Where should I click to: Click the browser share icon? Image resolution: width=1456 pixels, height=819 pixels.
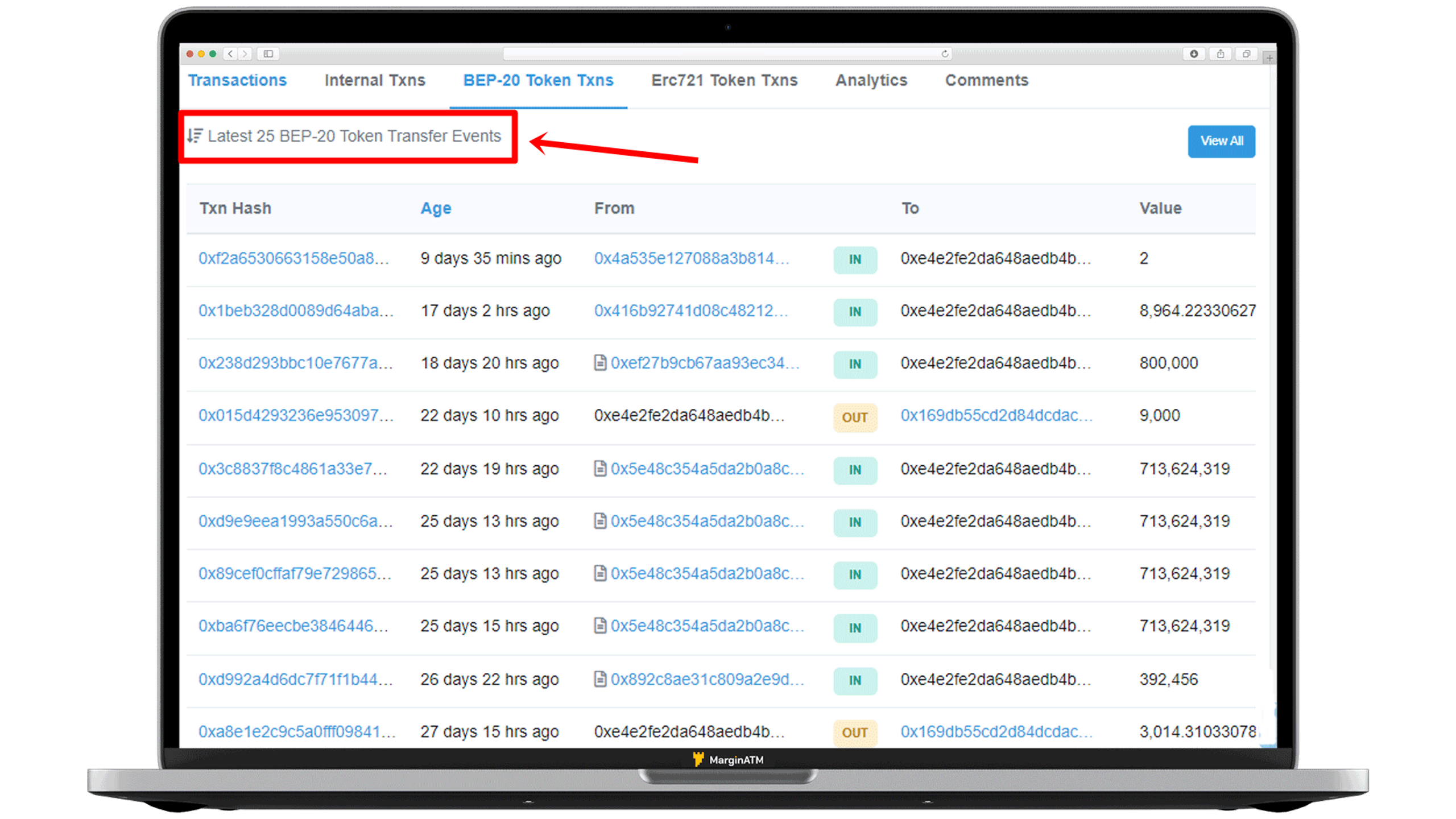[1220, 53]
